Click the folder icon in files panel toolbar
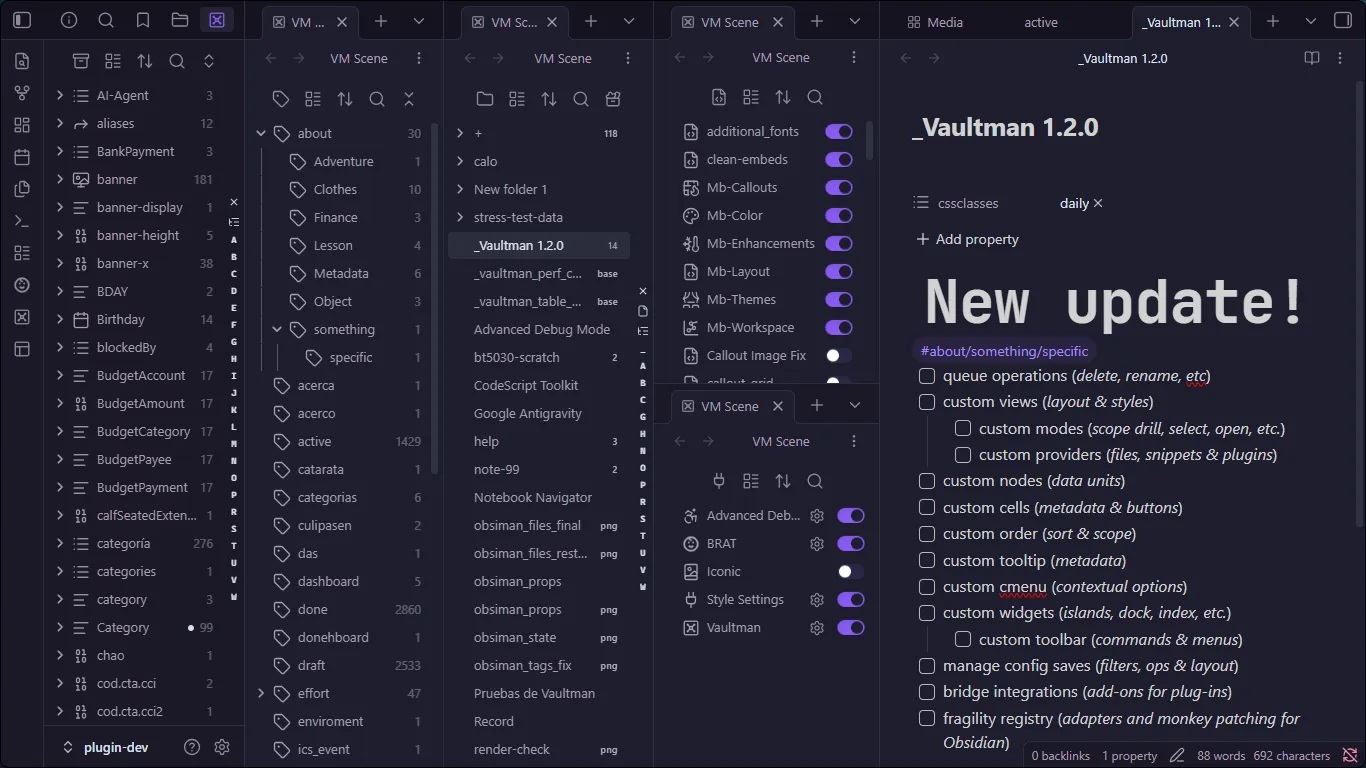Screen dimensions: 1366x768 tap(485, 99)
